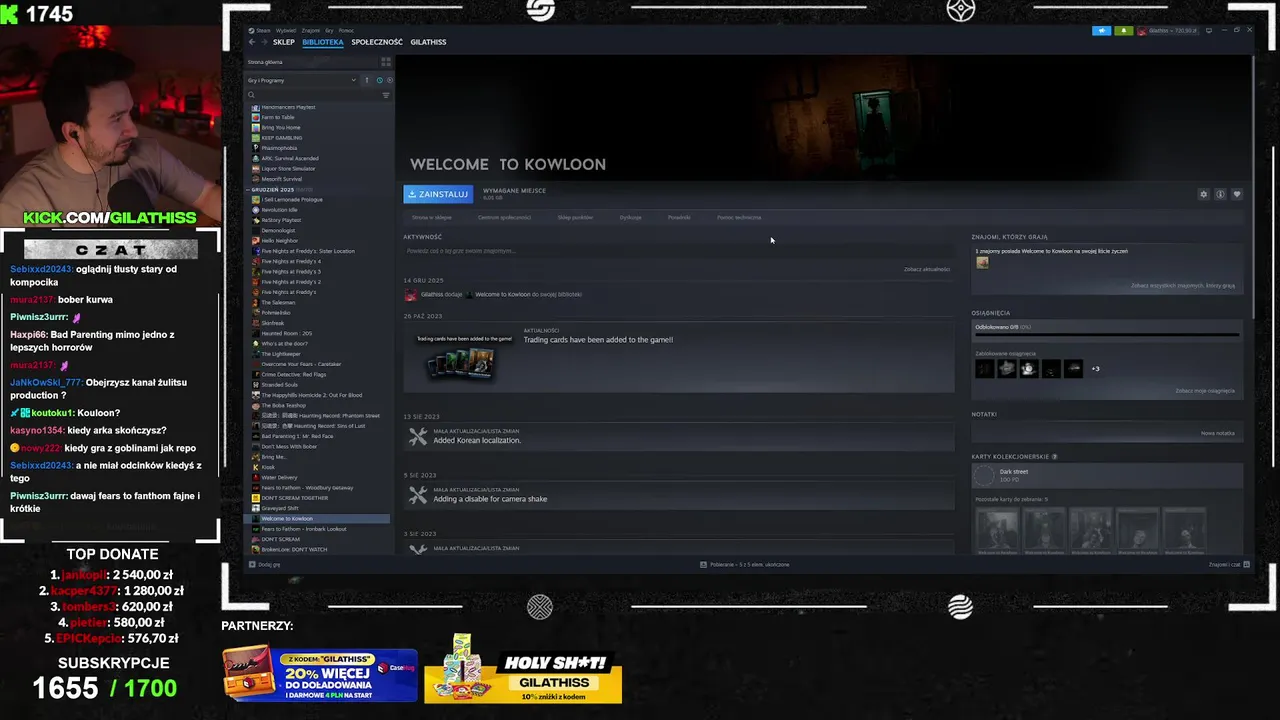1280x720 pixels.
Task: Toggle the recent activity clock filter
Action: (x=379, y=80)
